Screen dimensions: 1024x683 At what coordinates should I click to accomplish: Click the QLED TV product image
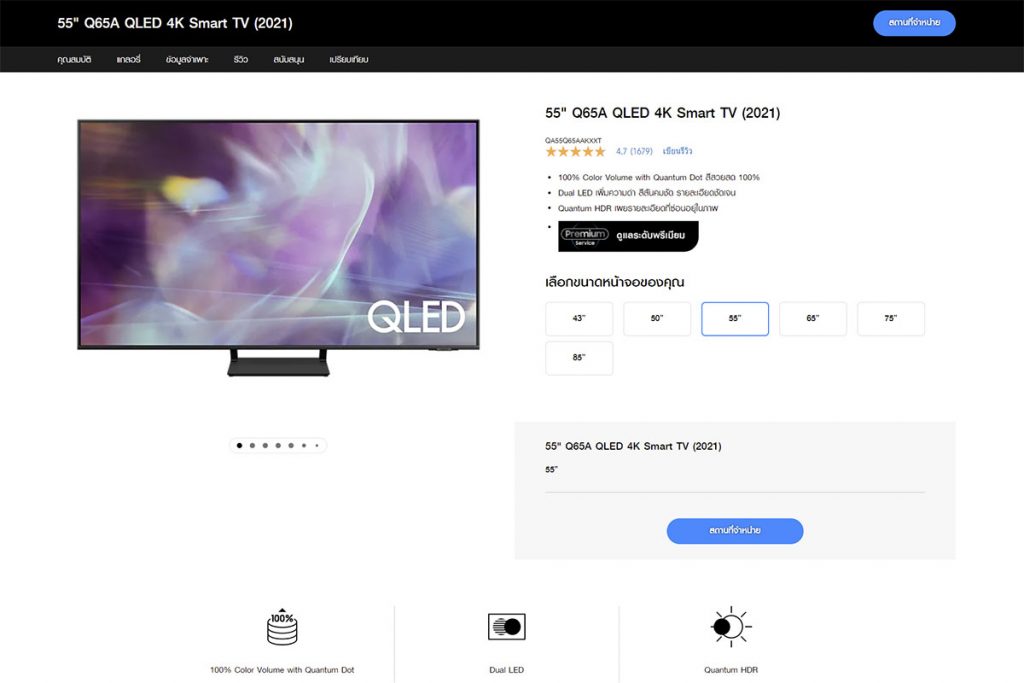278,248
